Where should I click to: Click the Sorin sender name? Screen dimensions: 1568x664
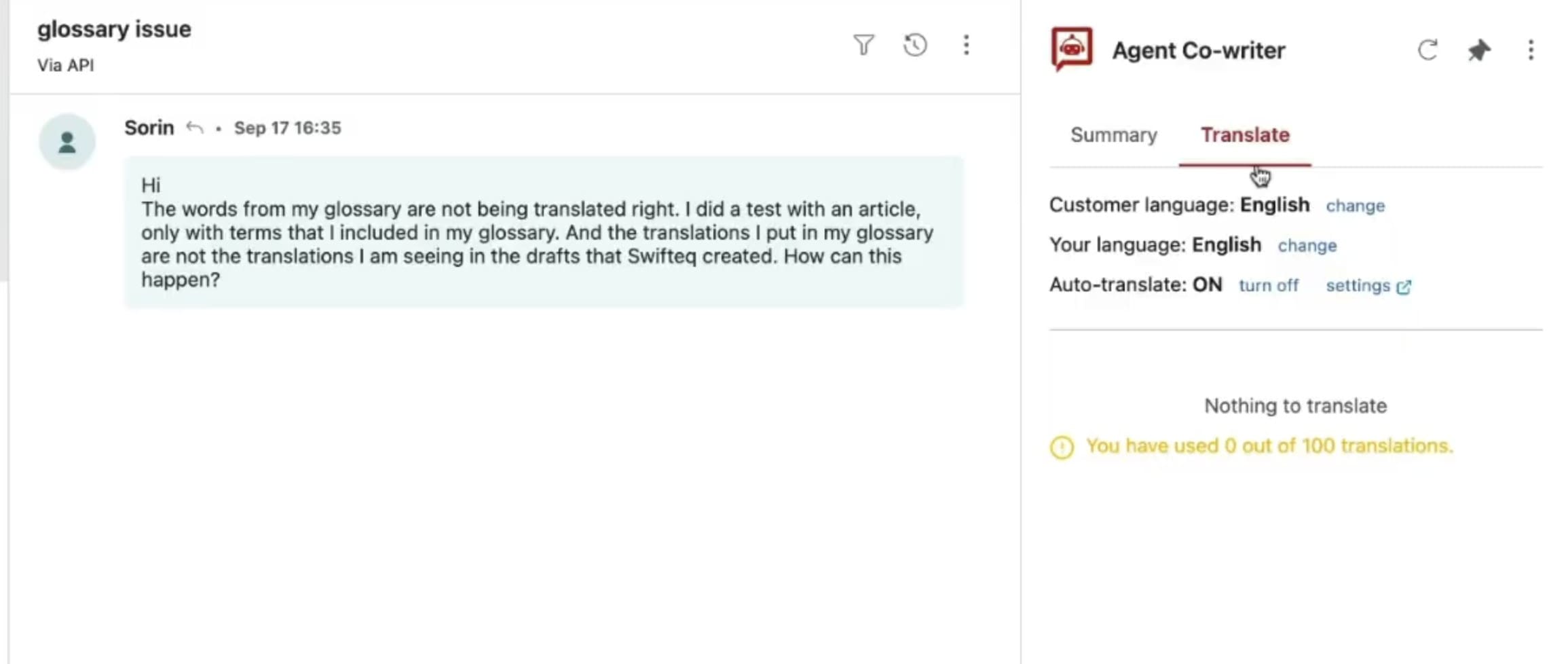point(149,128)
